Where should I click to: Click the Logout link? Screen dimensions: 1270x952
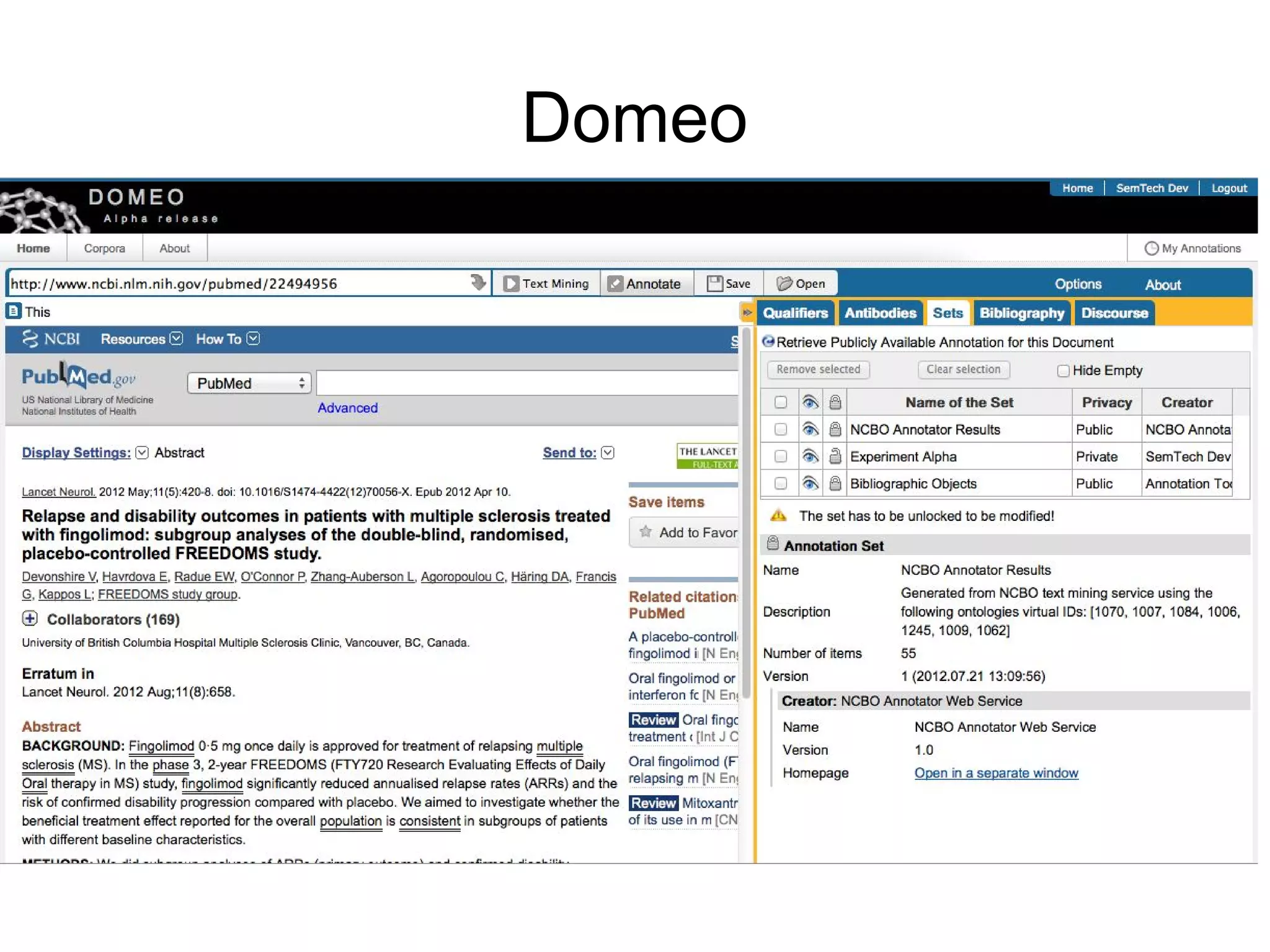pos(1228,188)
